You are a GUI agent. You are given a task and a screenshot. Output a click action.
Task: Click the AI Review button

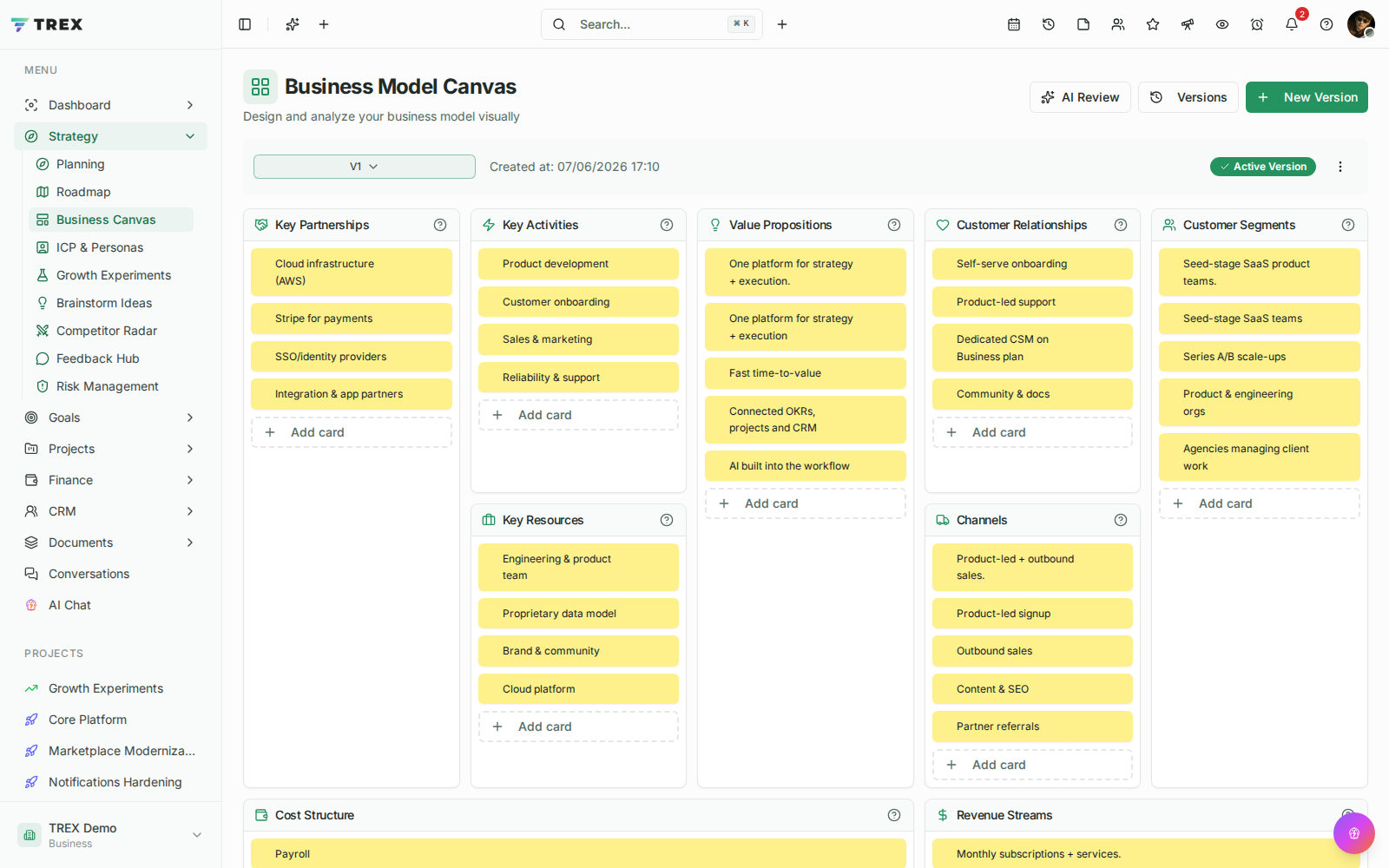pos(1080,97)
